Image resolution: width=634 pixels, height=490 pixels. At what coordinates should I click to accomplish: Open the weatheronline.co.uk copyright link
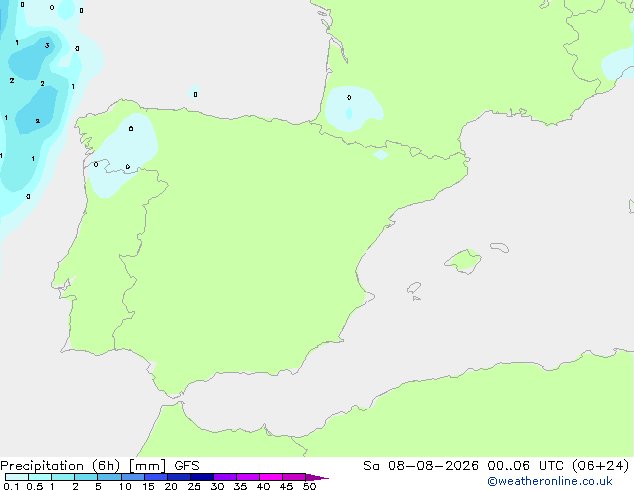tap(549, 481)
